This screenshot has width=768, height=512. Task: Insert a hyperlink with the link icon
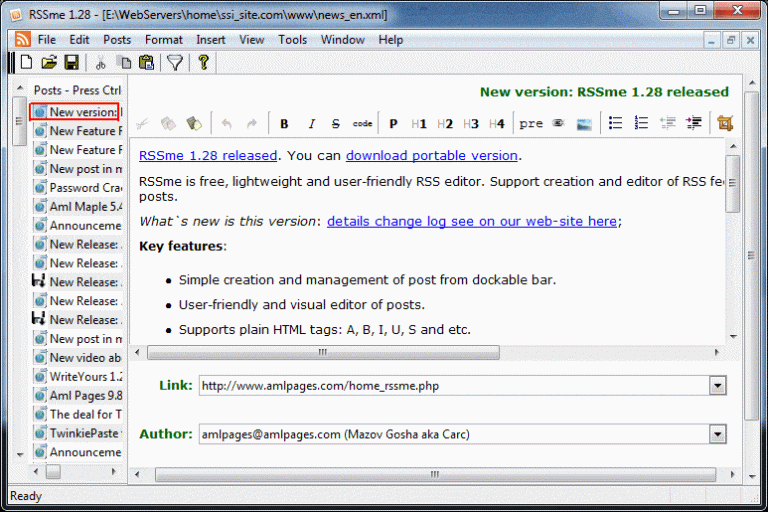(558, 123)
